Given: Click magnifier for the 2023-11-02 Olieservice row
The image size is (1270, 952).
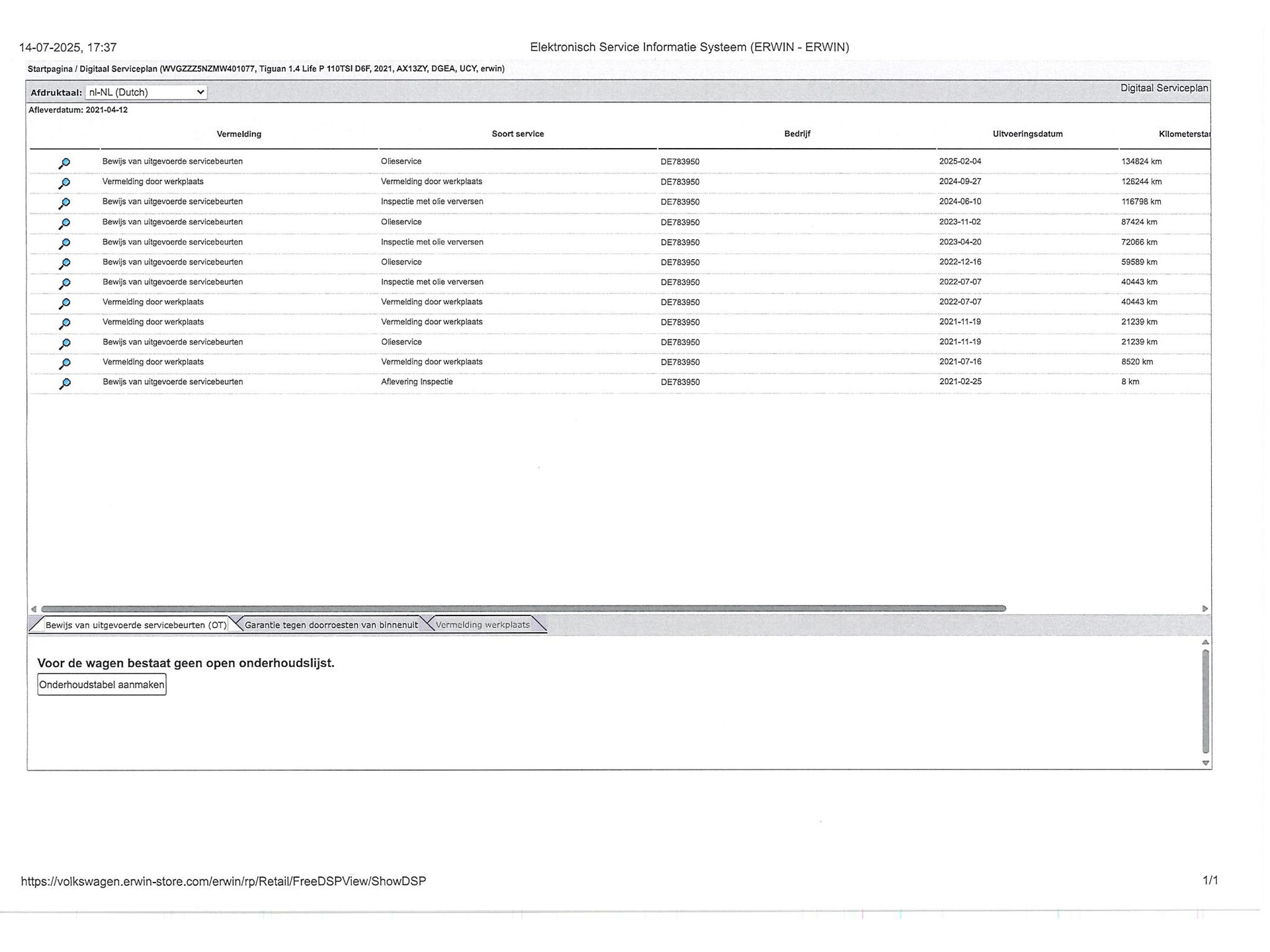Looking at the screenshot, I should pos(64,224).
